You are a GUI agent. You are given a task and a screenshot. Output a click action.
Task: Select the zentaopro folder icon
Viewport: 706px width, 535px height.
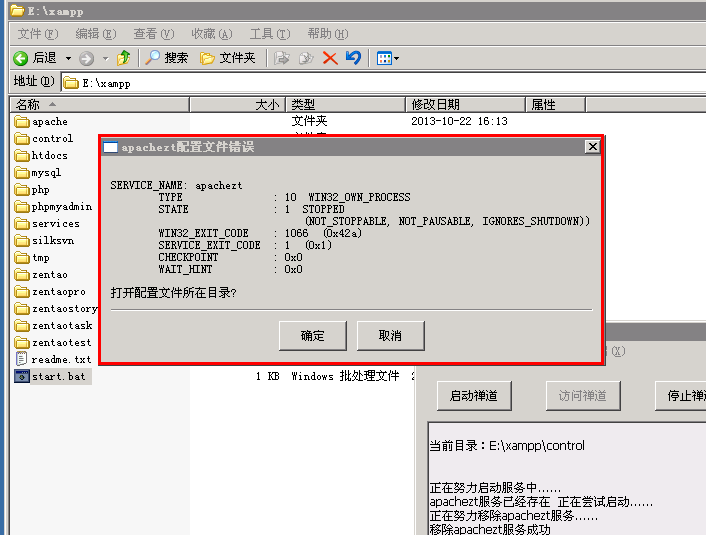pos(22,291)
